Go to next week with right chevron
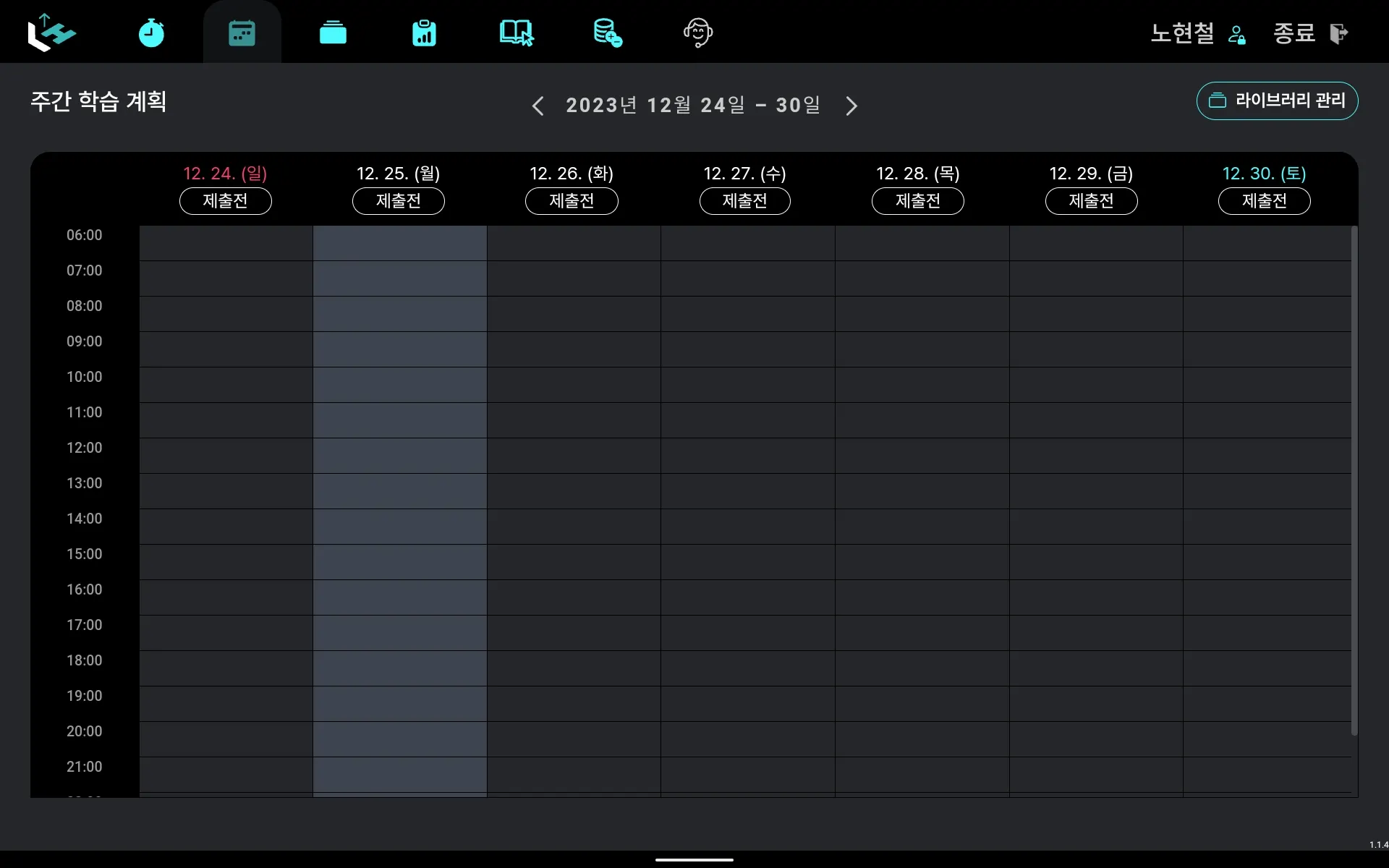 point(851,106)
